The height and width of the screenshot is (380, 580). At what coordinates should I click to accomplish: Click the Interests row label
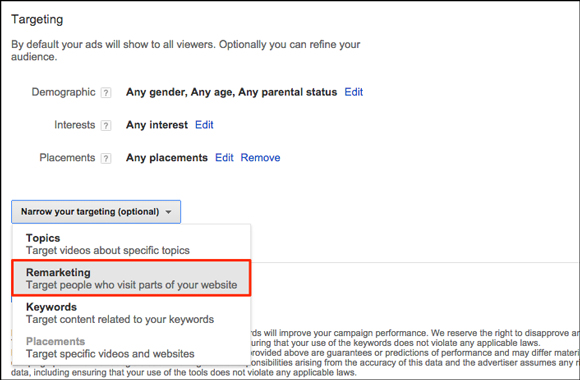(x=75, y=125)
